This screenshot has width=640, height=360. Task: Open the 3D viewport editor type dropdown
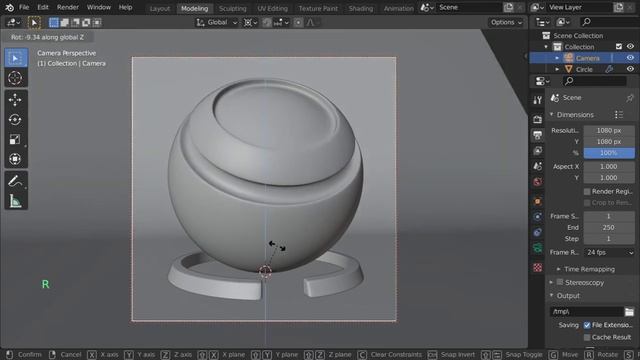[x=13, y=22]
